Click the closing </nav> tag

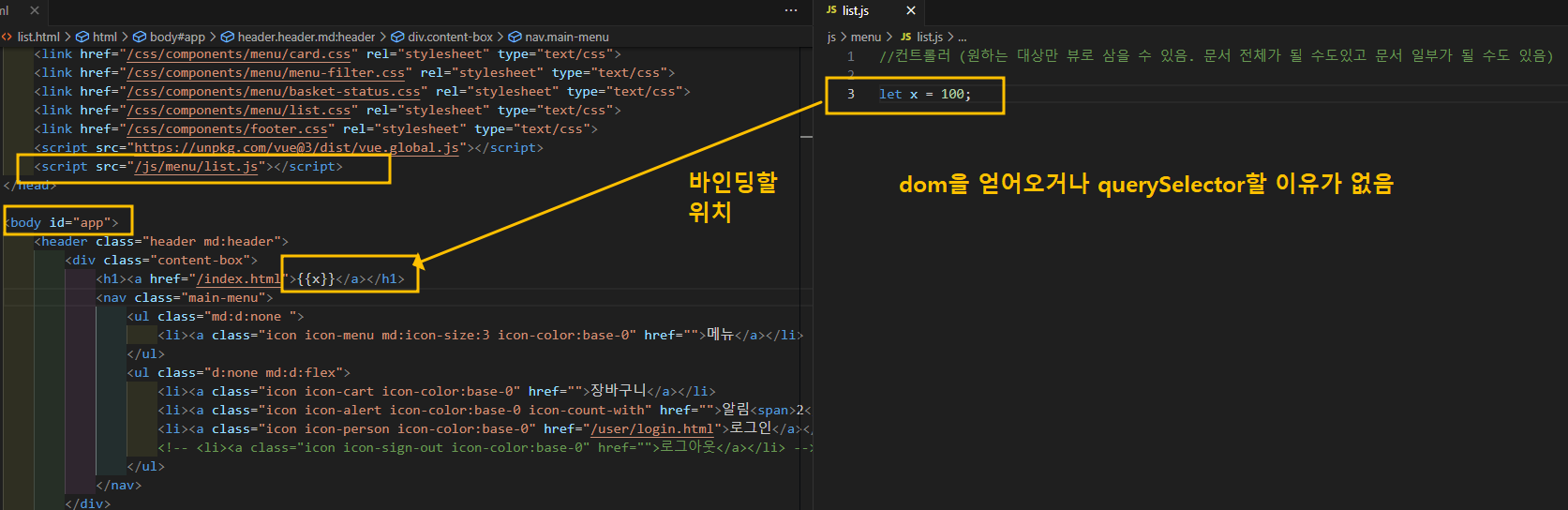coord(119,486)
